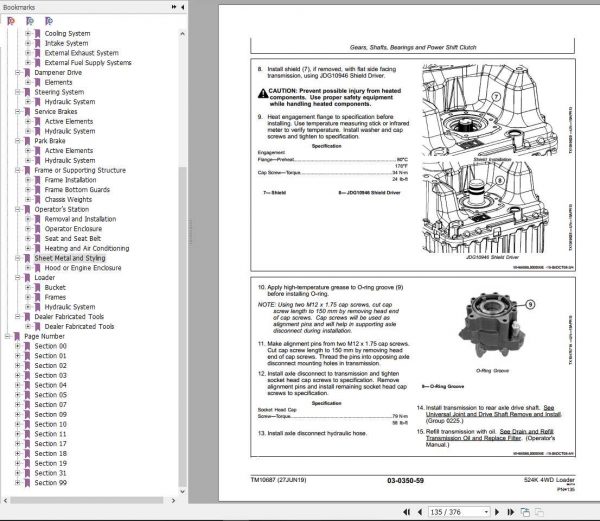The width and height of the screenshot is (600, 521).
Task: Open Chassis Weights bookmark
Action: click(x=68, y=199)
